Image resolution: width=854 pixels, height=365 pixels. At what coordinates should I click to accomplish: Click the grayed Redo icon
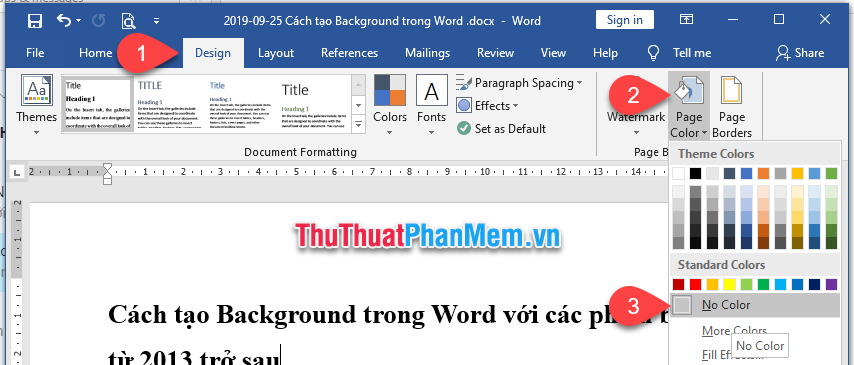coord(99,21)
